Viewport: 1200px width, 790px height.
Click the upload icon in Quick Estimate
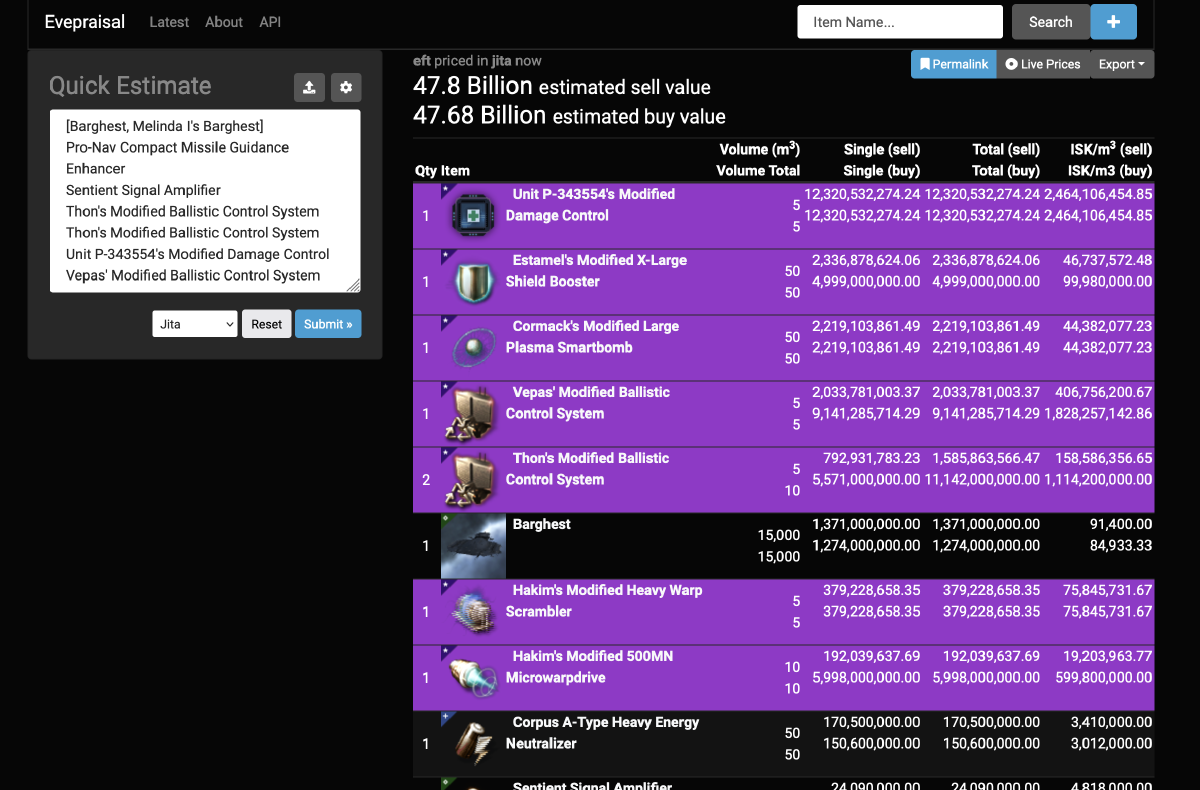[309, 88]
